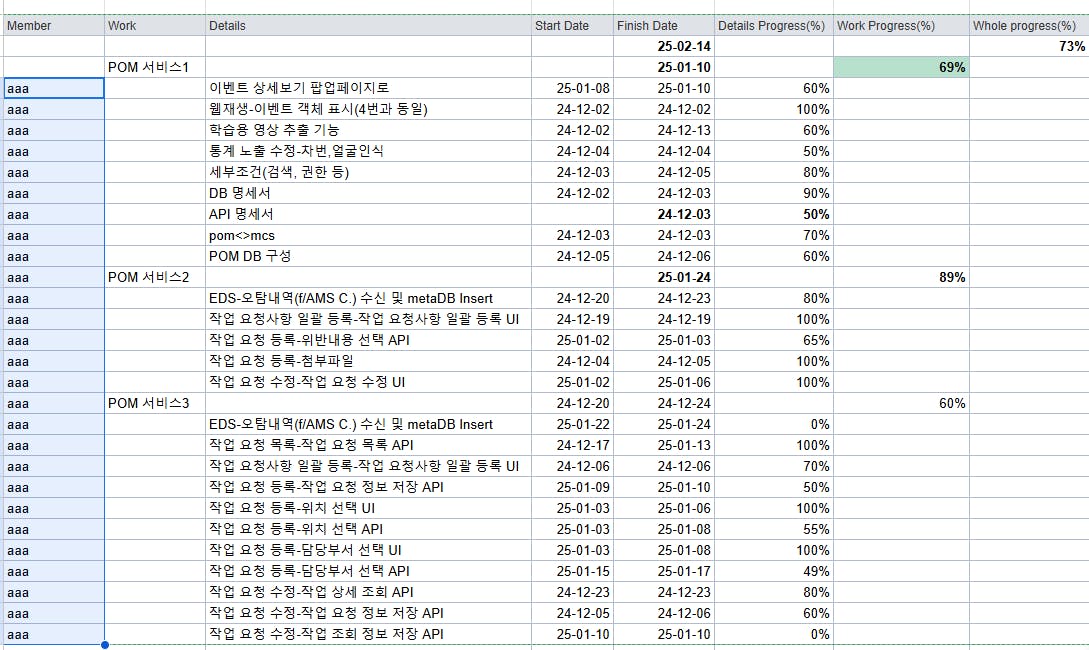The height and width of the screenshot is (650, 1089).
Task: Select the aaa member cell in the POM 서비스2 row
Action: tap(53, 277)
